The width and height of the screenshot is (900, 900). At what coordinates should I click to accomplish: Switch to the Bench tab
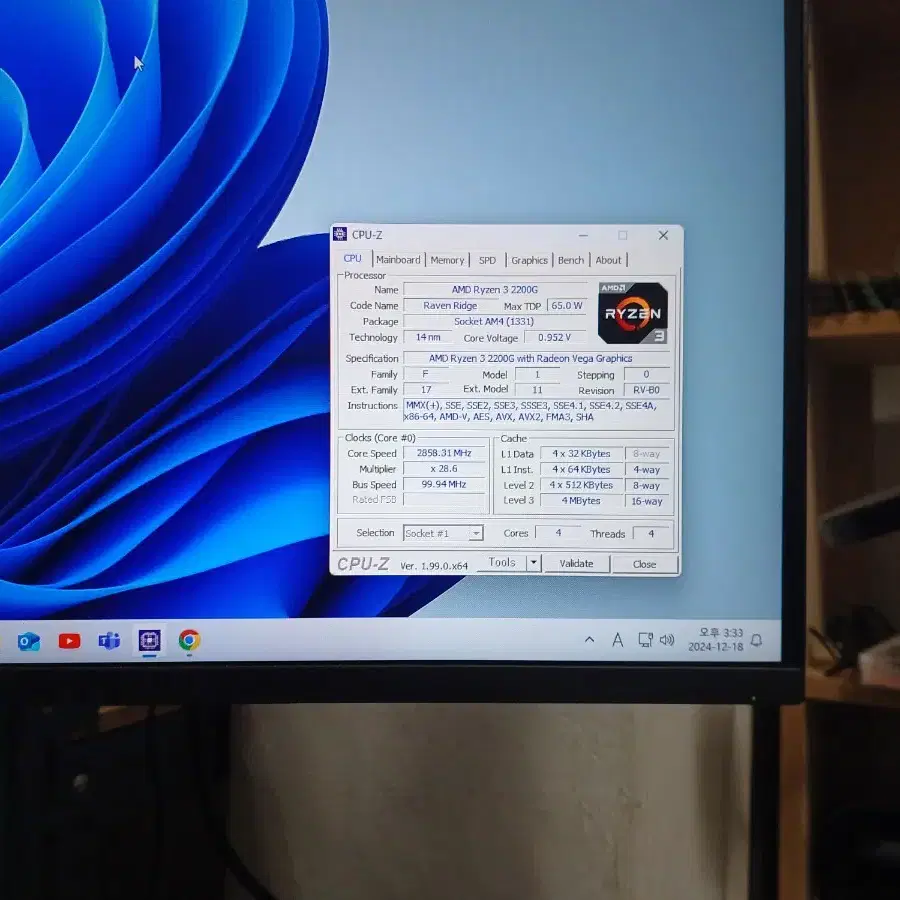[571, 260]
